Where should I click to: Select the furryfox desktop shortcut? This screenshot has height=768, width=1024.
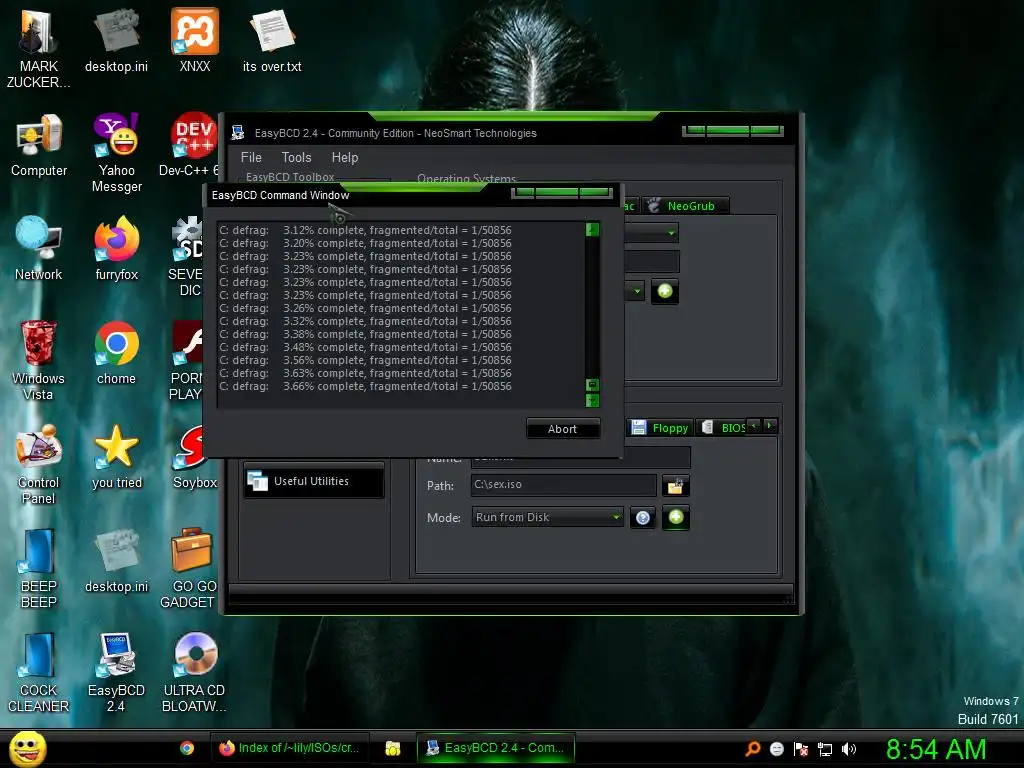click(x=117, y=249)
